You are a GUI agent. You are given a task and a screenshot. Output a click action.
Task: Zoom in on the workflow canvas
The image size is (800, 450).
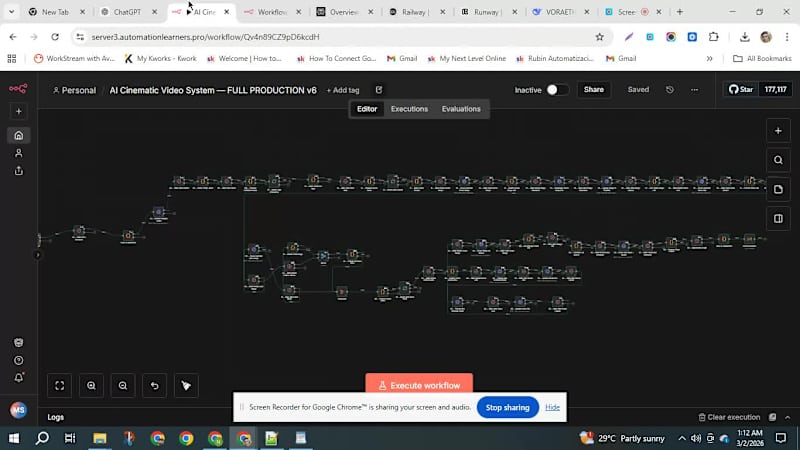(91, 386)
